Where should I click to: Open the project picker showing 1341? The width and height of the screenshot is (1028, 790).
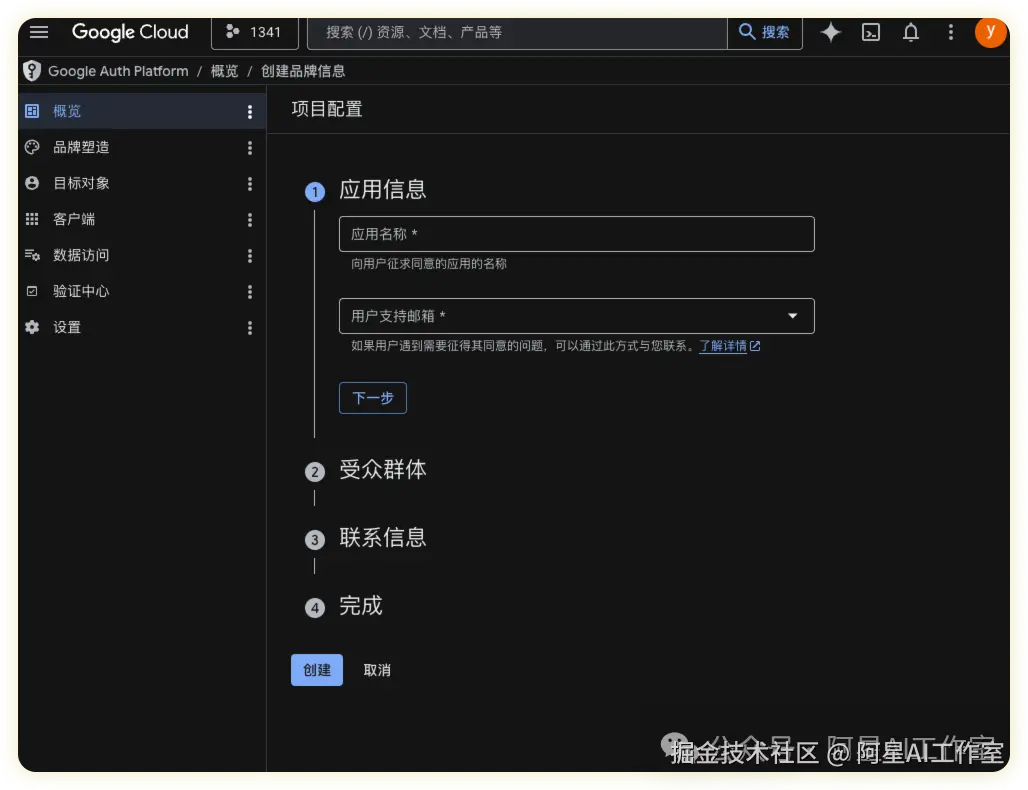tap(255, 31)
